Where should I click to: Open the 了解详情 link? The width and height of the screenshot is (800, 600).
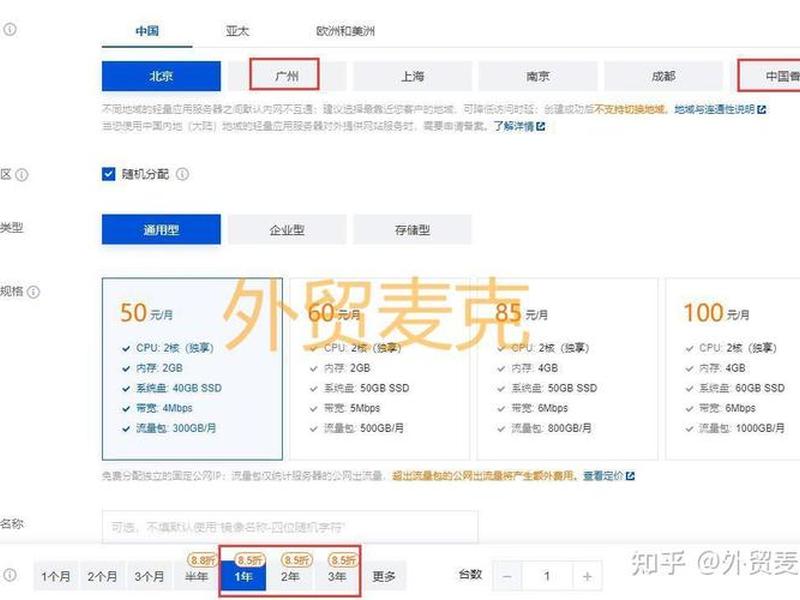coord(513,126)
